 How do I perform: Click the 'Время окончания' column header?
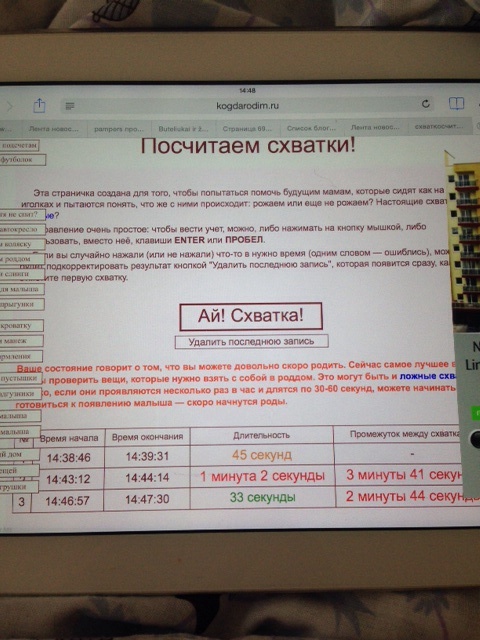point(147,437)
